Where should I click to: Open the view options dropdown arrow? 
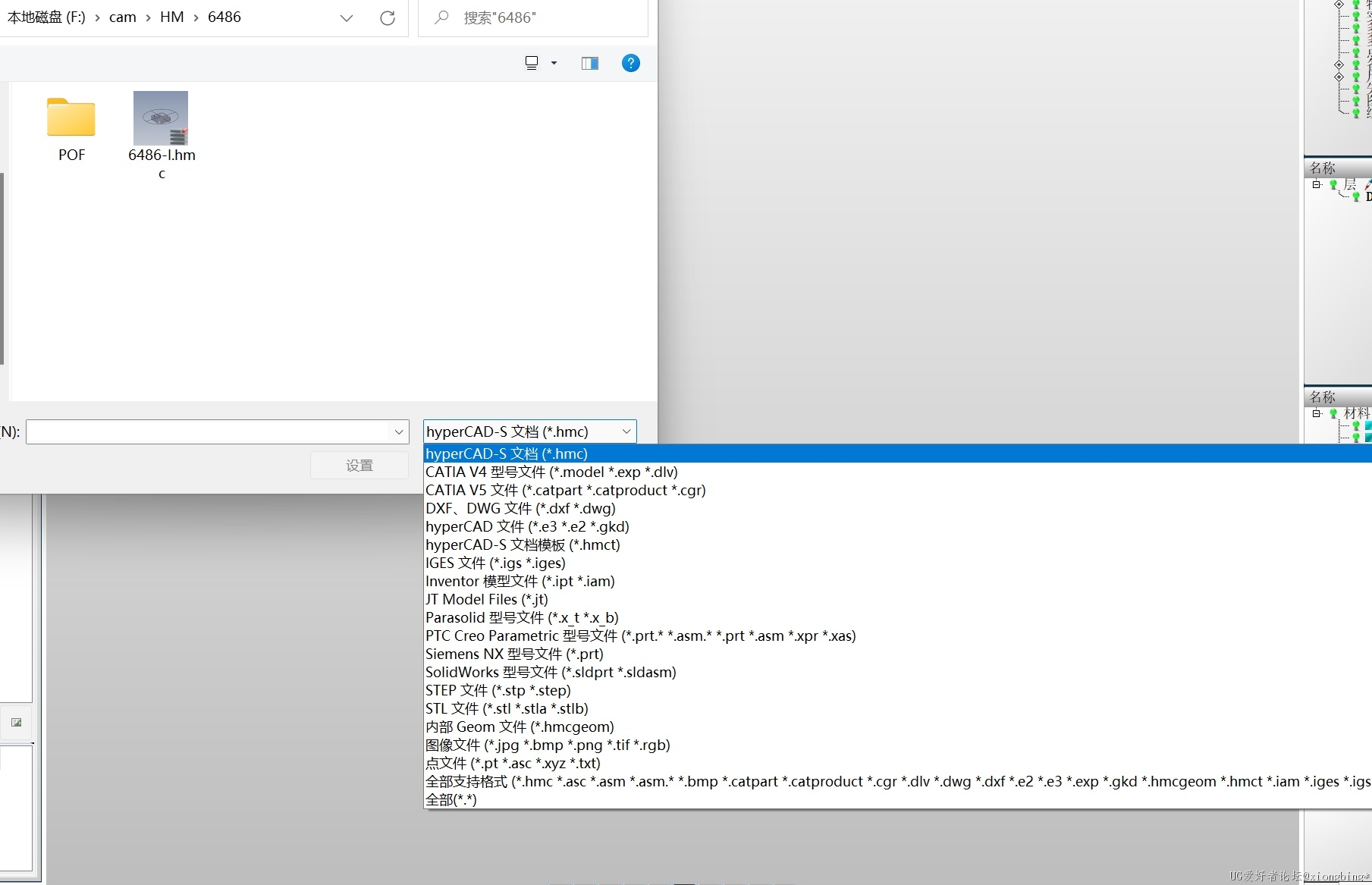pos(554,63)
